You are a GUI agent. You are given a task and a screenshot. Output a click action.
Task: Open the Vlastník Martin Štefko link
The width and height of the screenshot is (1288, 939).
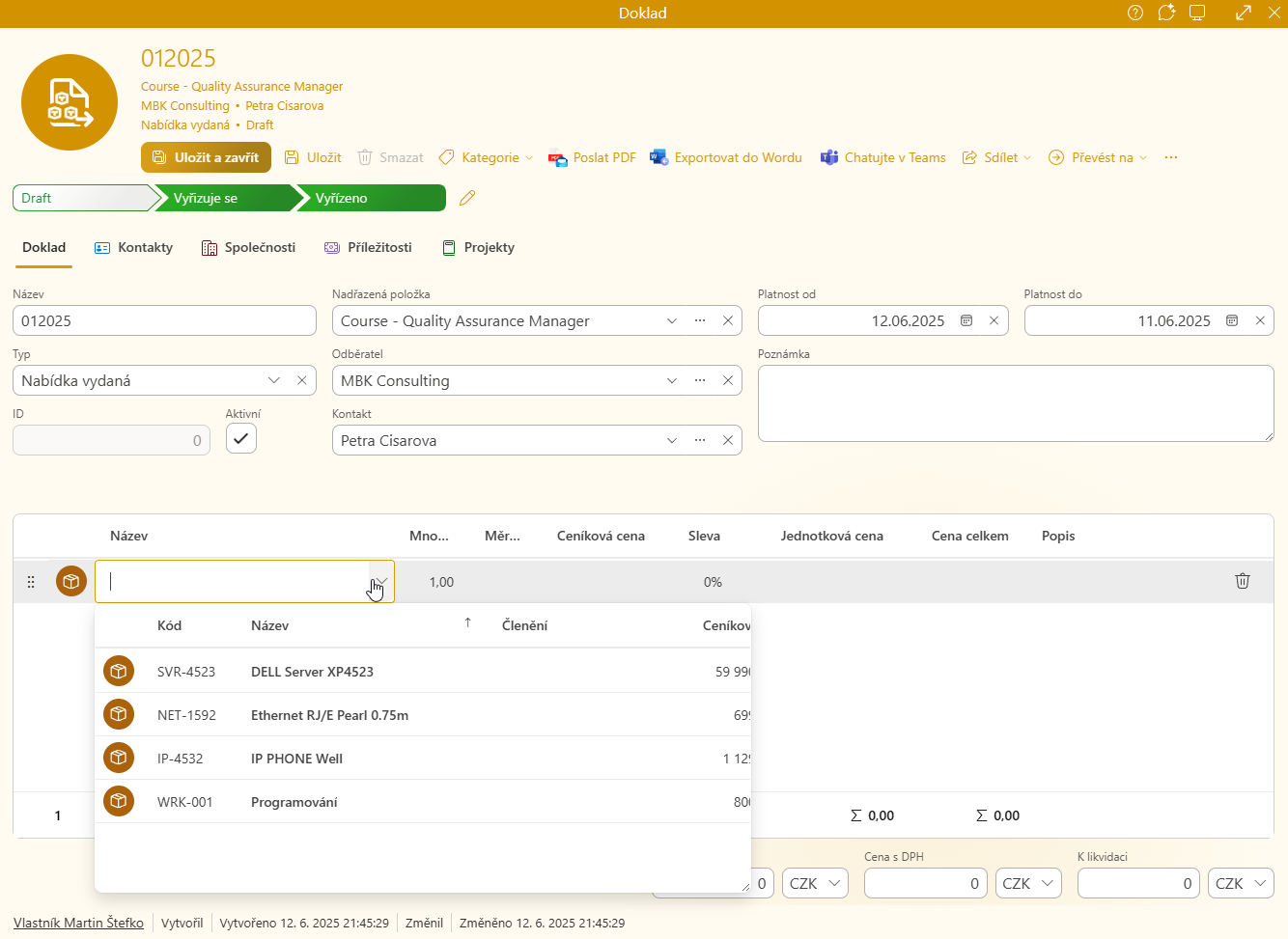[x=78, y=923]
